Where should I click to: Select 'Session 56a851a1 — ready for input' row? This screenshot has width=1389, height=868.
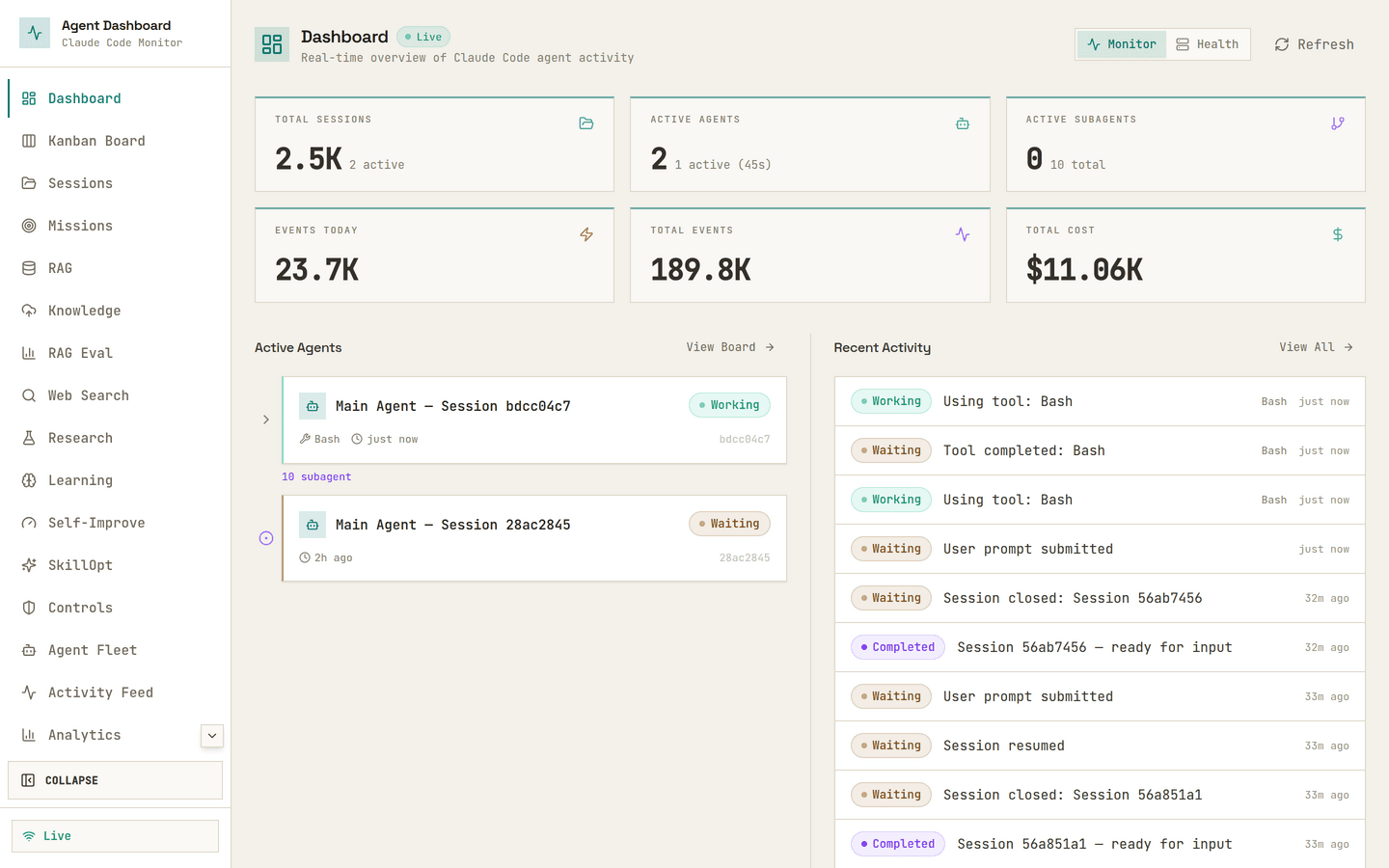[1100, 844]
